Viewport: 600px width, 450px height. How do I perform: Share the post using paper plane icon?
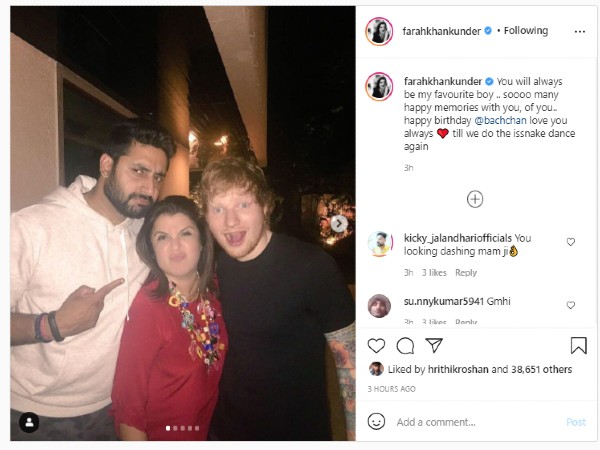tap(434, 345)
